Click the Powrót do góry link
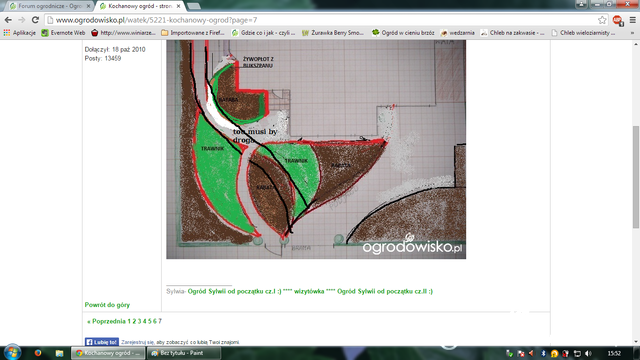The height and width of the screenshot is (360, 640). pos(107,305)
